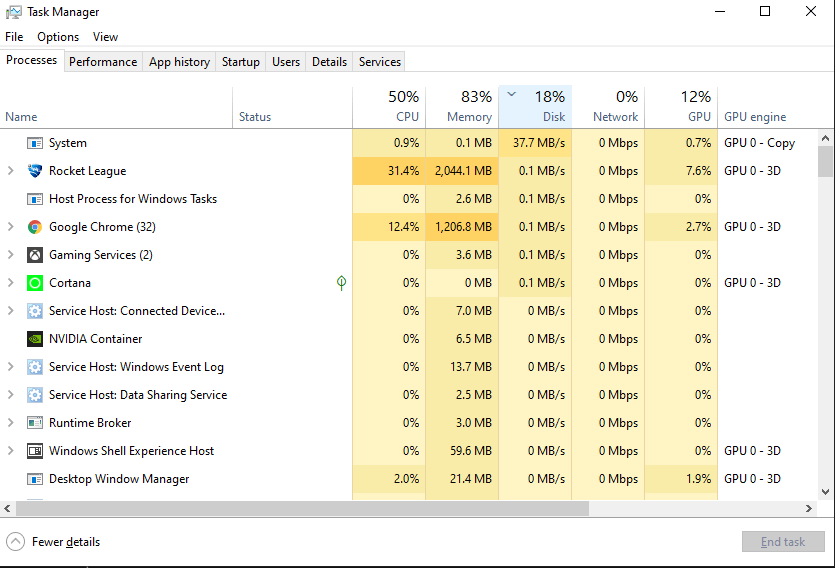
Task: Select the Desktop Window Manager row name
Action: click(x=119, y=479)
